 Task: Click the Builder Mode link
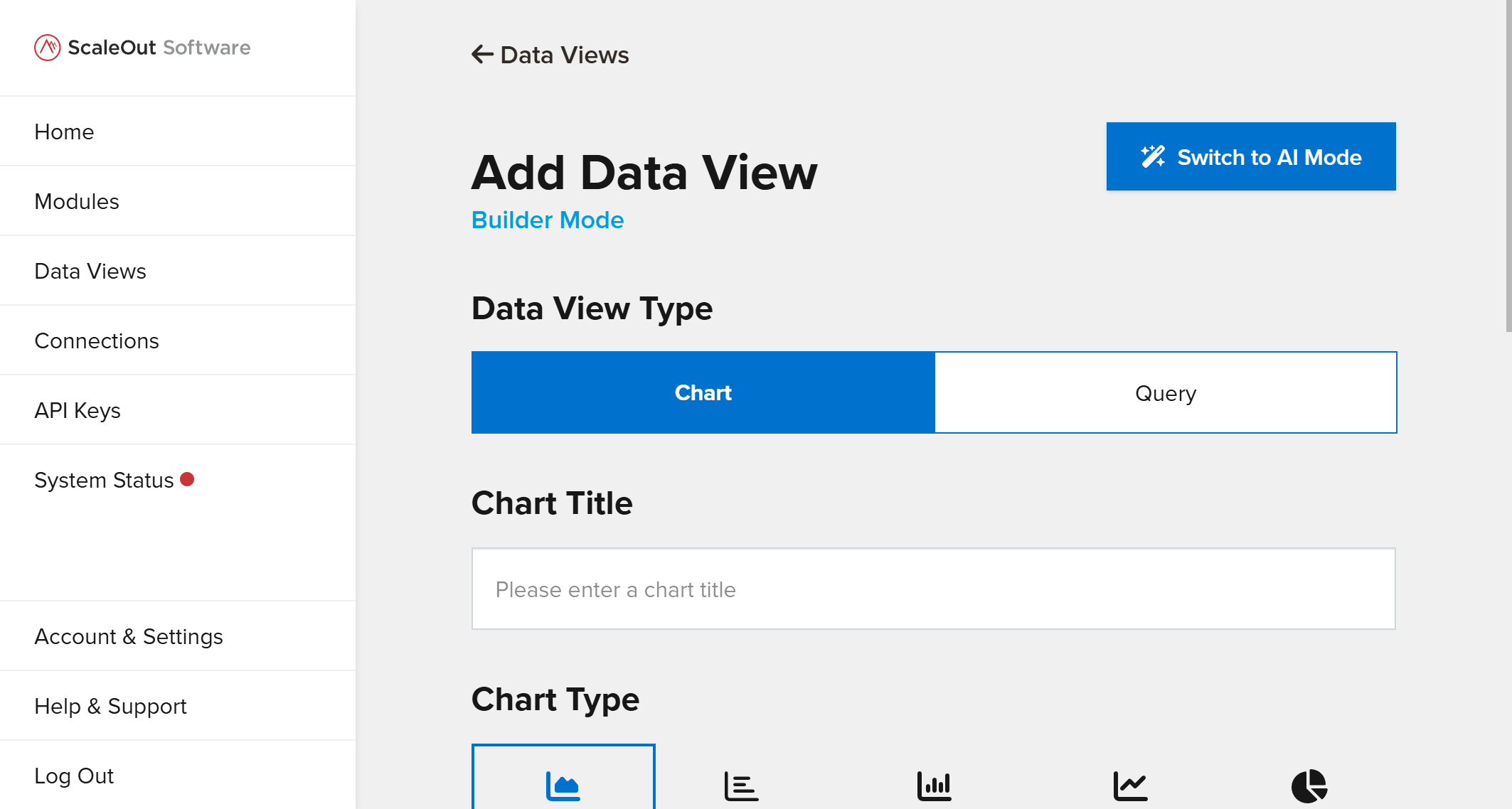pyautogui.click(x=548, y=220)
